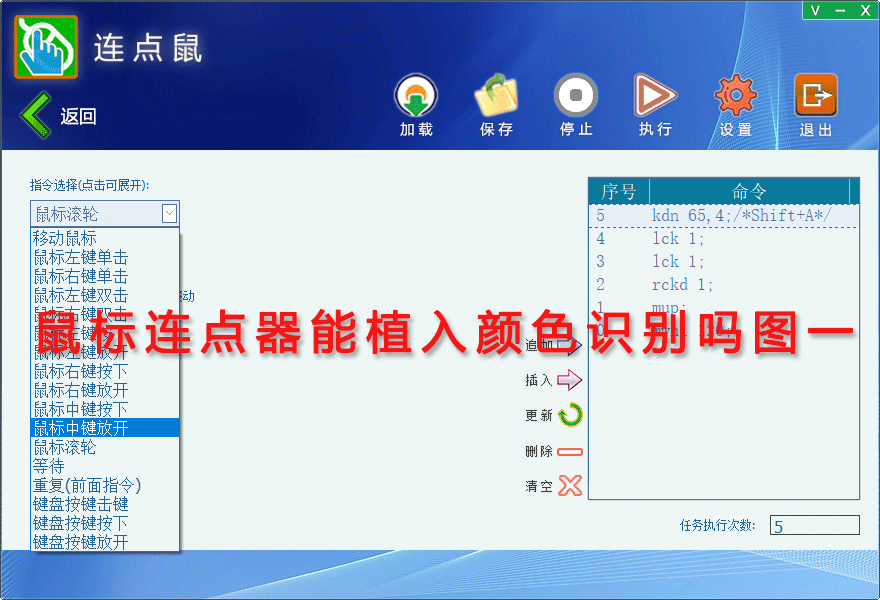Image resolution: width=880 pixels, height=600 pixels.
Task: Stop the task with the 停止 icon
Action: (x=576, y=96)
